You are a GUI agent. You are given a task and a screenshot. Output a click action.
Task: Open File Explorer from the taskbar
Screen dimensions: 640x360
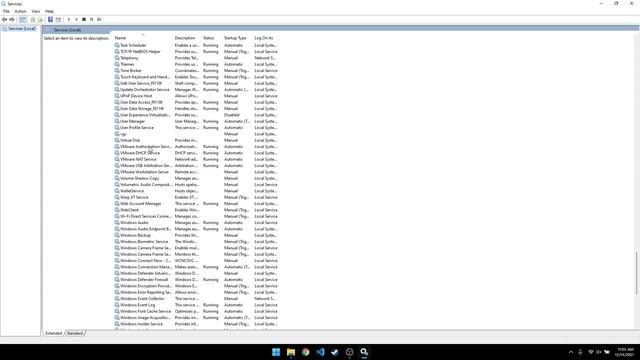coord(291,352)
